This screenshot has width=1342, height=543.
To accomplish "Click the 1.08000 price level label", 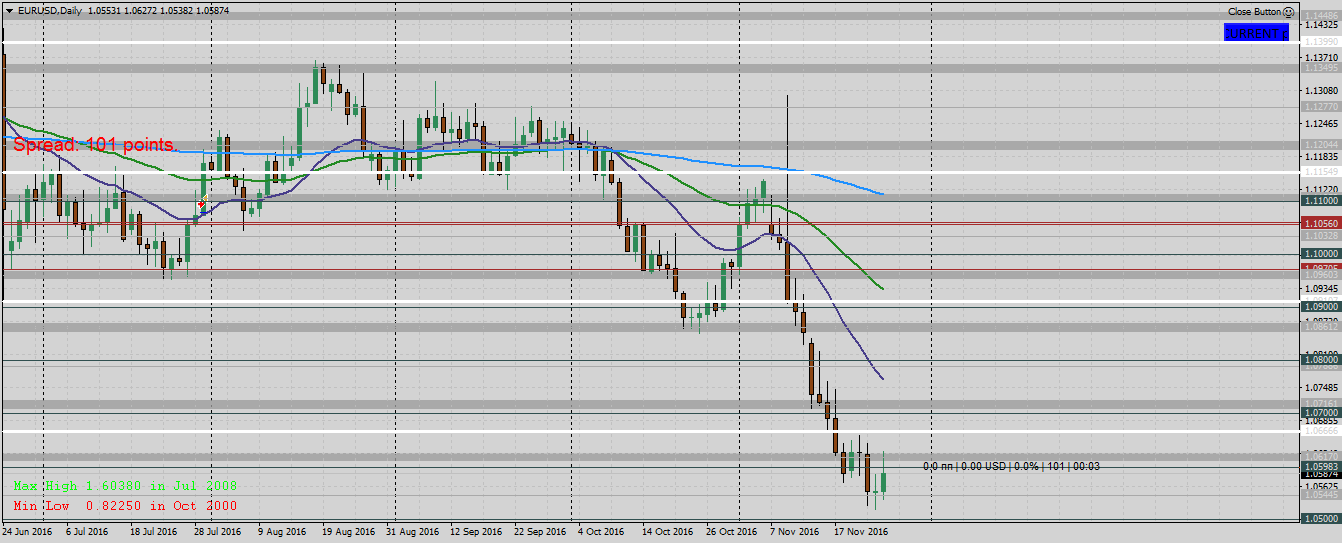I will [1320, 358].
